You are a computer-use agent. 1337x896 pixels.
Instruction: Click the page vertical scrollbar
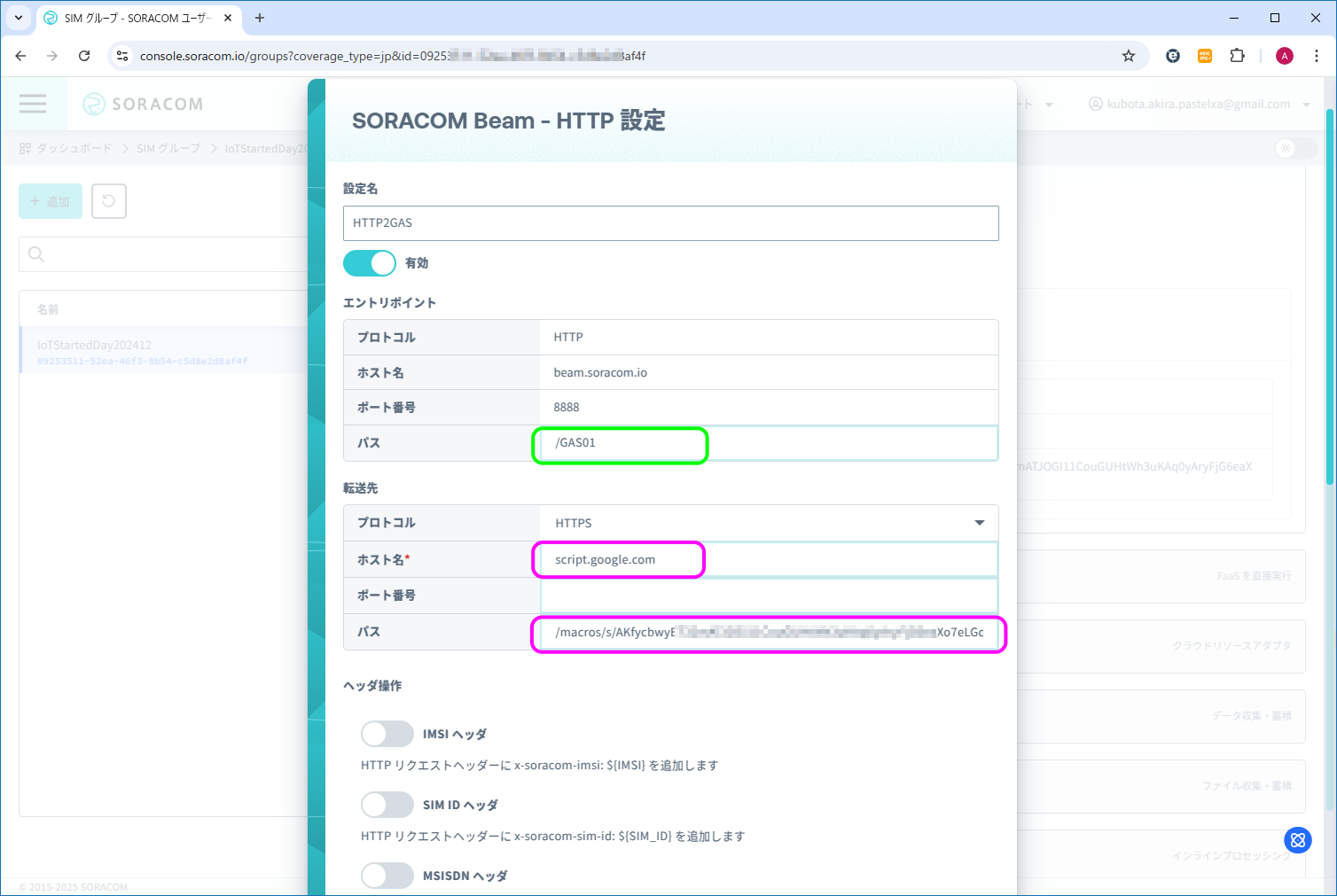1329,297
